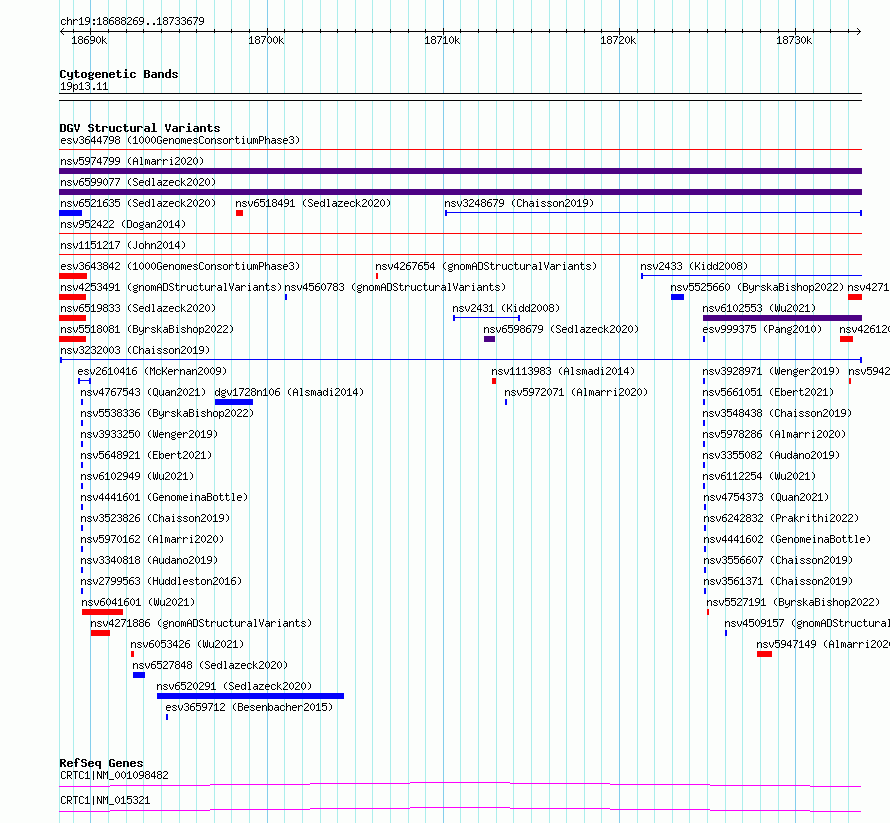Open nsv5525660 (ByrskaBishop2022) variant
This screenshot has width=890, height=823.
click(x=757, y=287)
